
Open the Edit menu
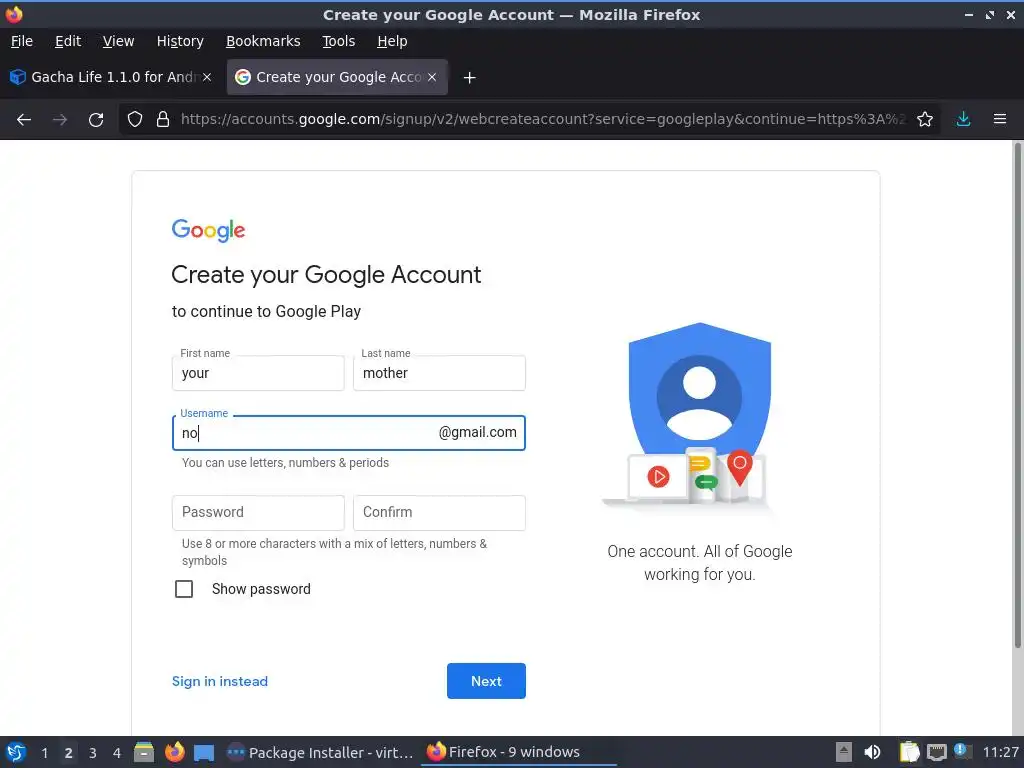pyautogui.click(x=68, y=41)
